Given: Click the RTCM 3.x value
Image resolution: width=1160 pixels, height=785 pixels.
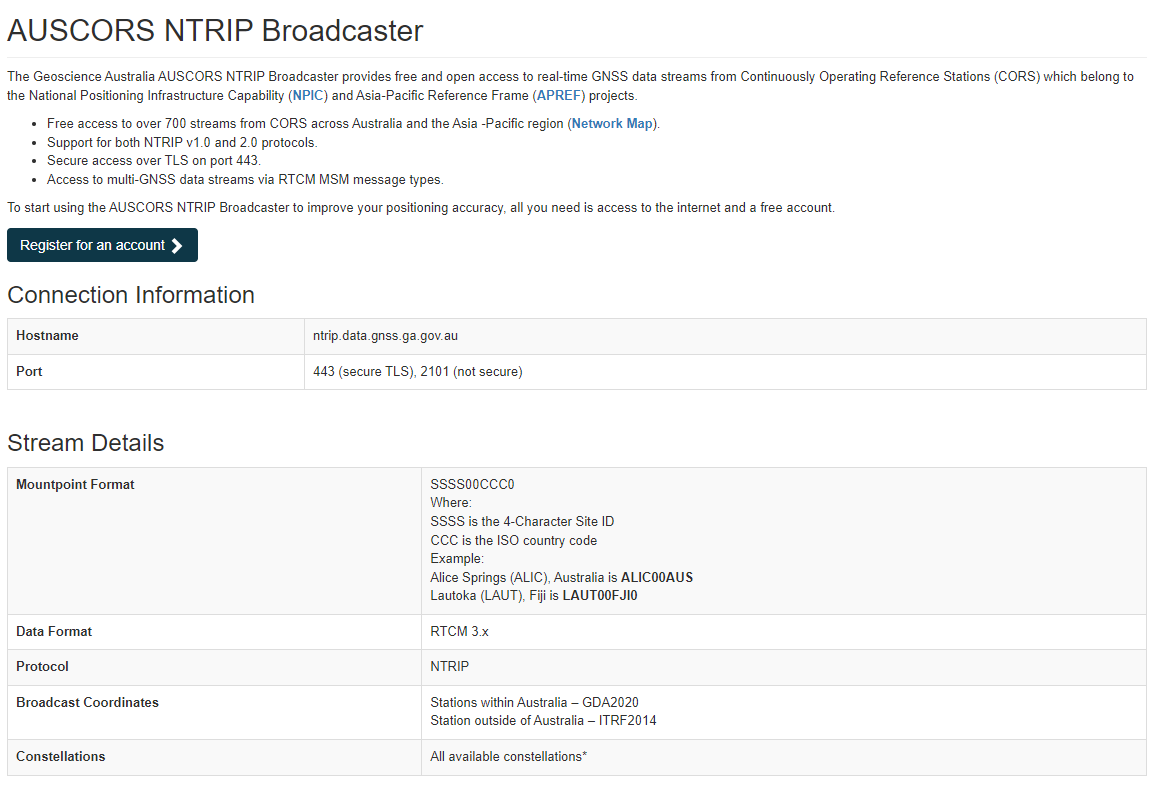Looking at the screenshot, I should pyautogui.click(x=459, y=632).
